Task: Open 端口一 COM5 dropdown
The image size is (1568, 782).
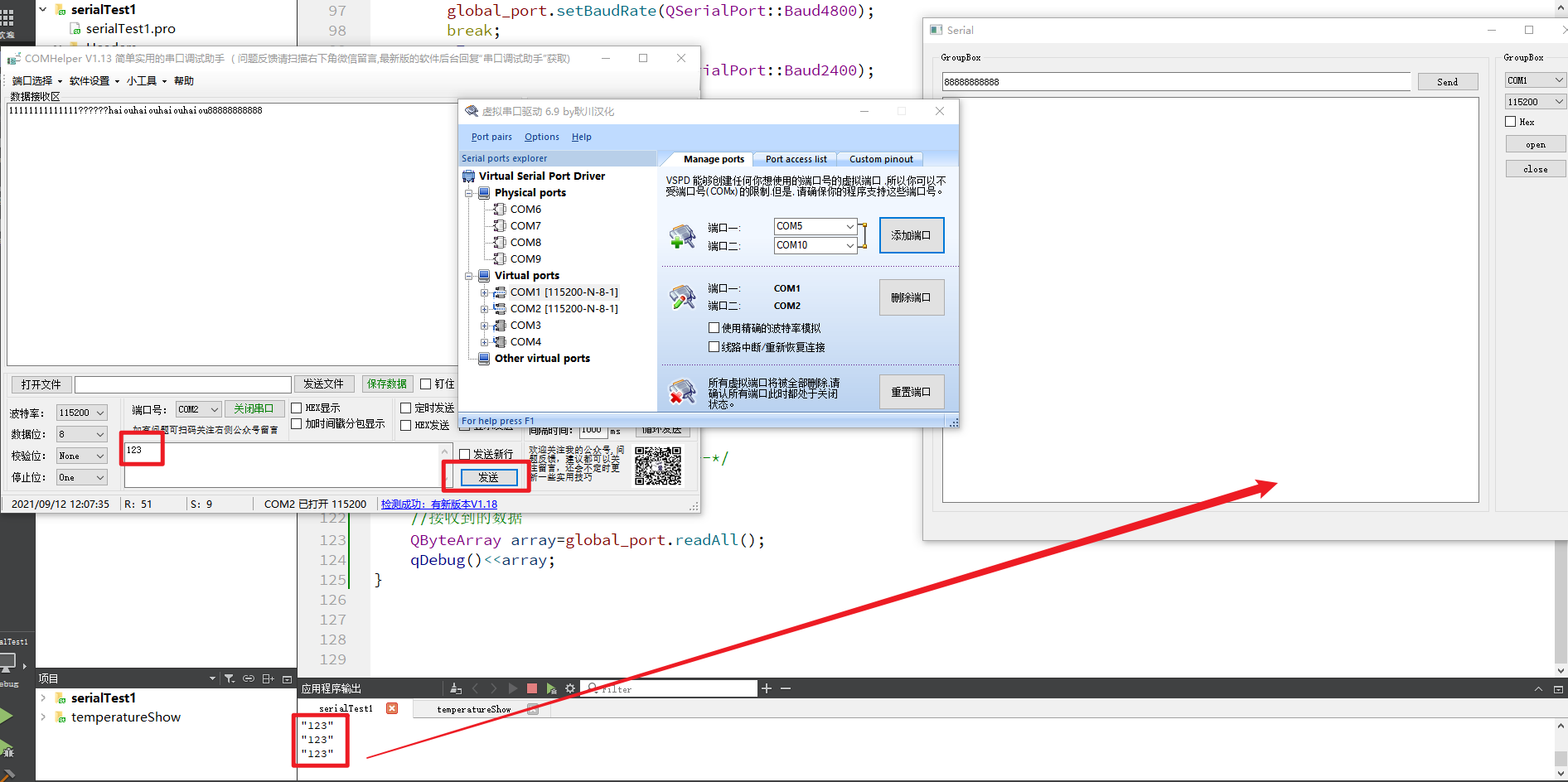Action: click(x=815, y=226)
